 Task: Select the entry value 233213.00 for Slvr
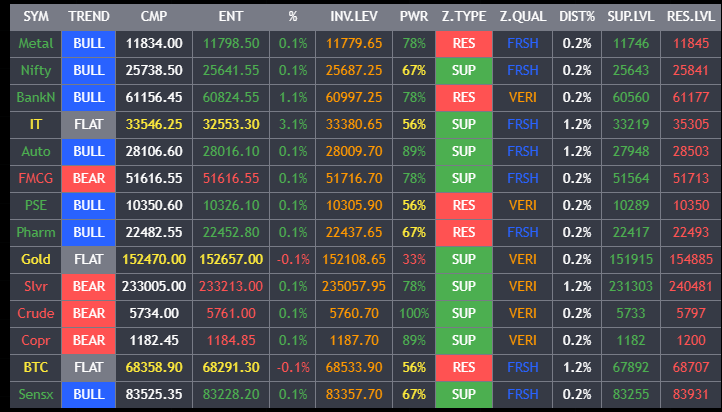231,286
